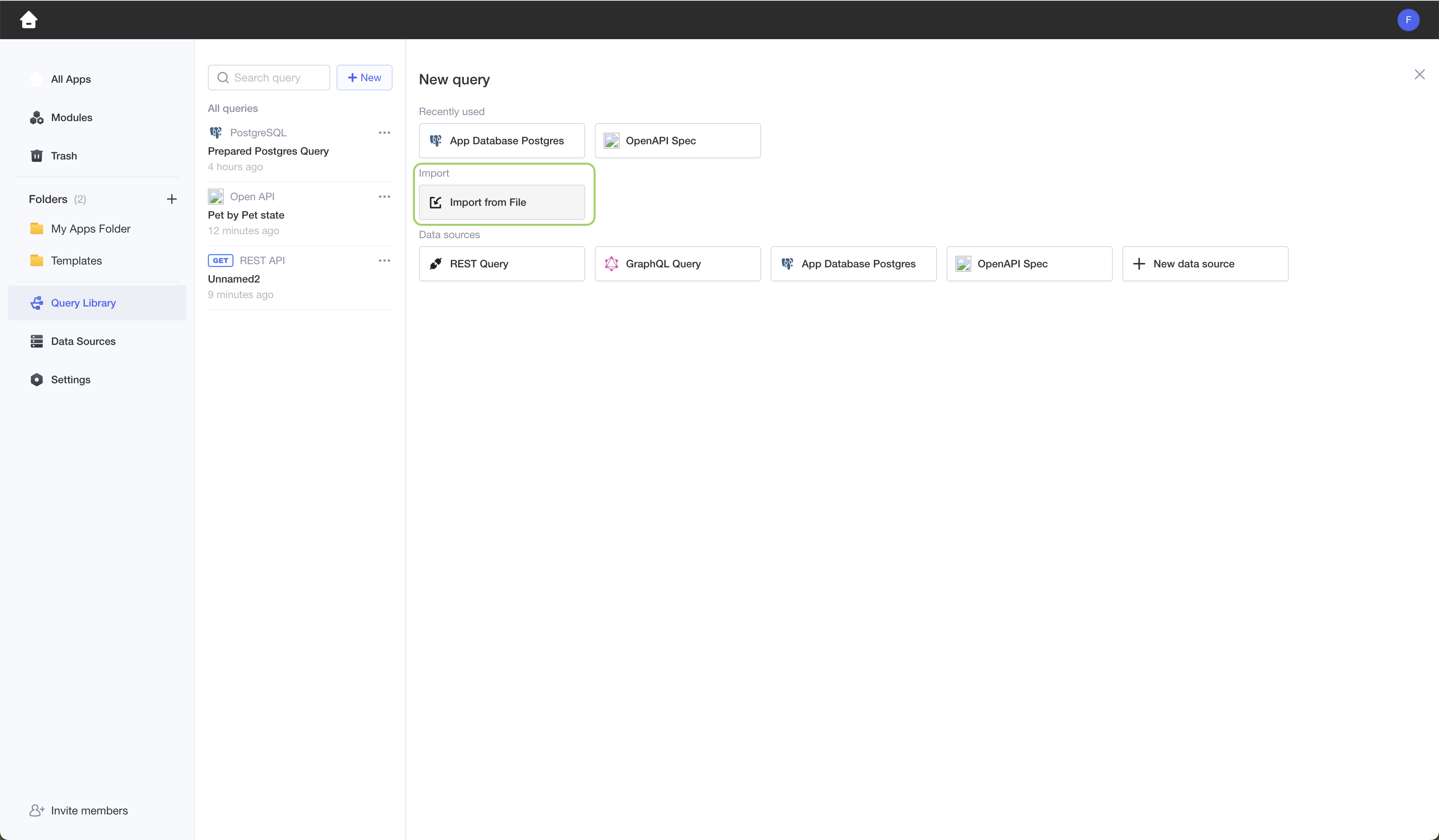1439x840 pixels.
Task: Click the New query button
Action: coord(364,78)
